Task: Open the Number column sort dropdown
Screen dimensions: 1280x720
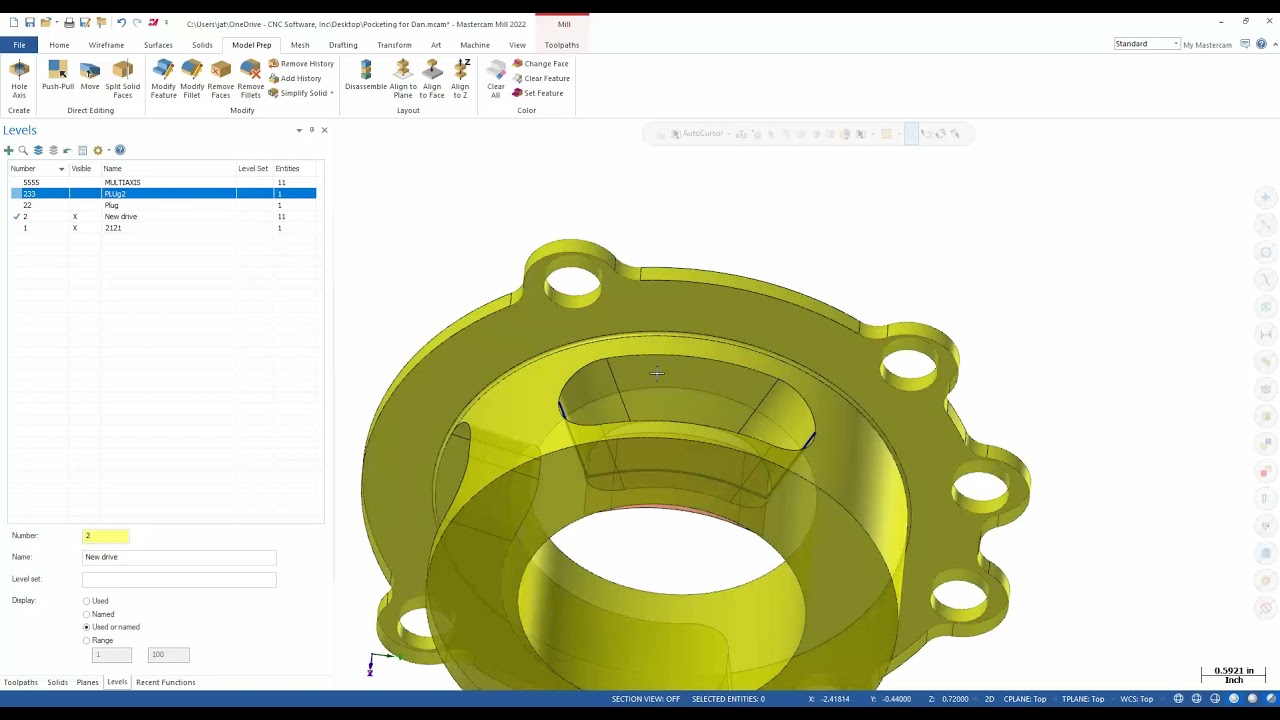Action: tap(61, 169)
